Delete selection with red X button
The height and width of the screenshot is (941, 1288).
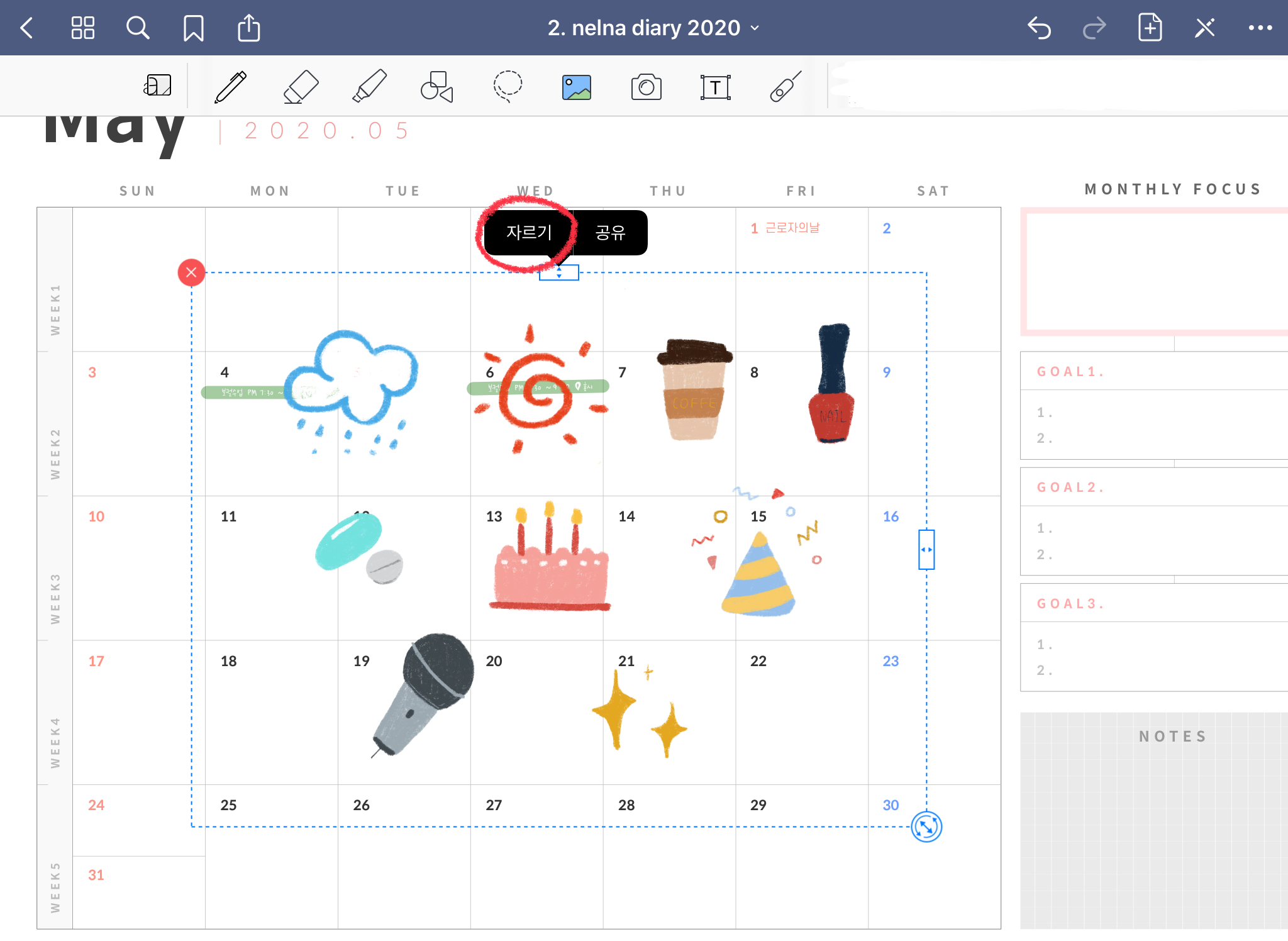[x=191, y=272]
